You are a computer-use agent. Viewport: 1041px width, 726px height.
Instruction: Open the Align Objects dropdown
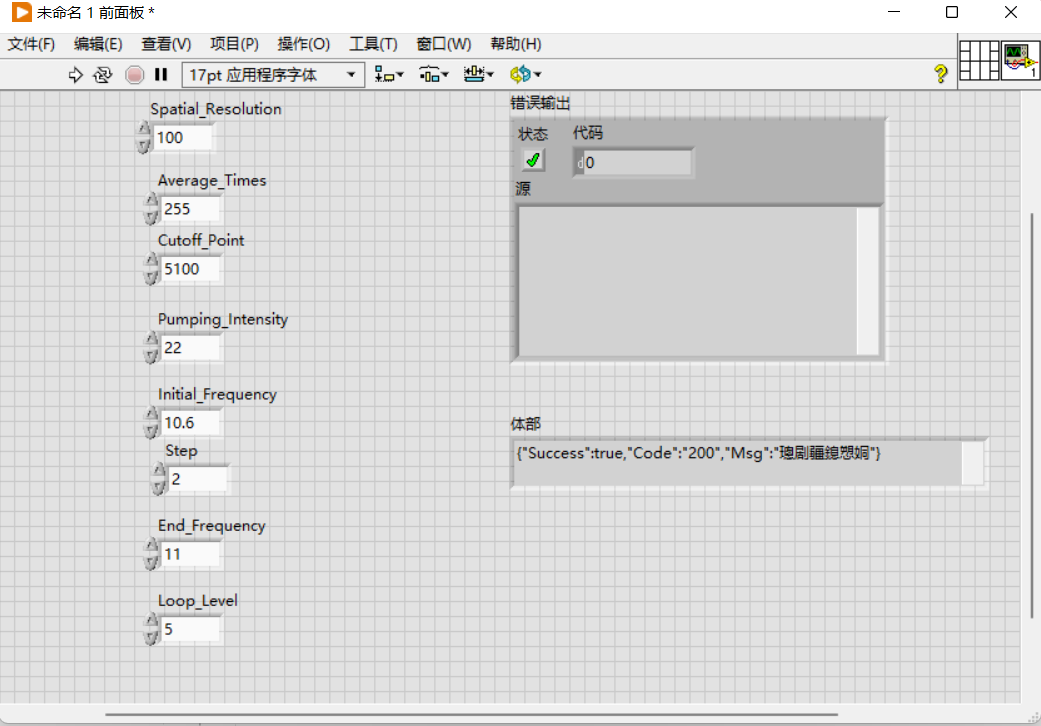pyautogui.click(x=388, y=74)
